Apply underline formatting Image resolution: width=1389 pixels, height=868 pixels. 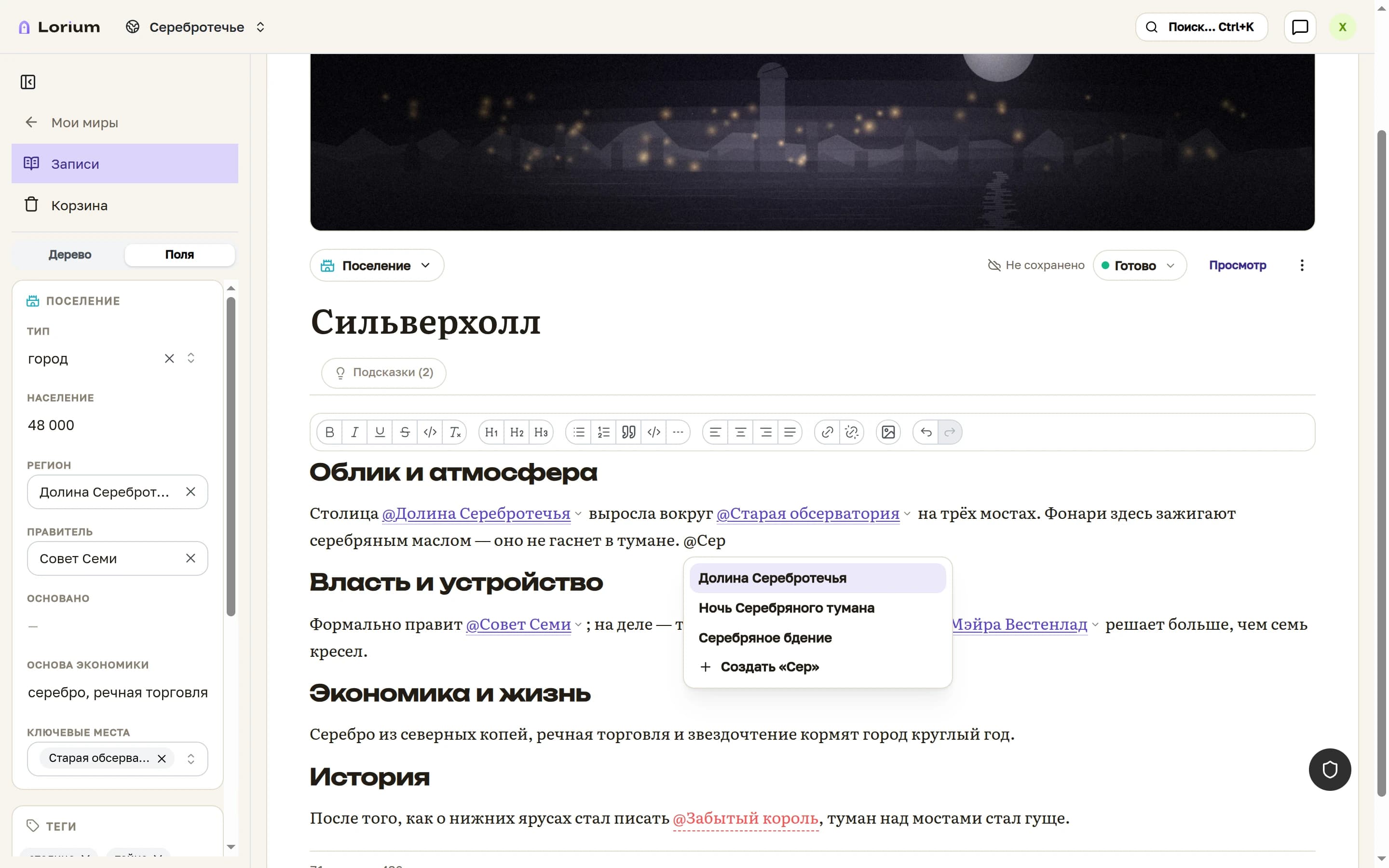[380, 432]
